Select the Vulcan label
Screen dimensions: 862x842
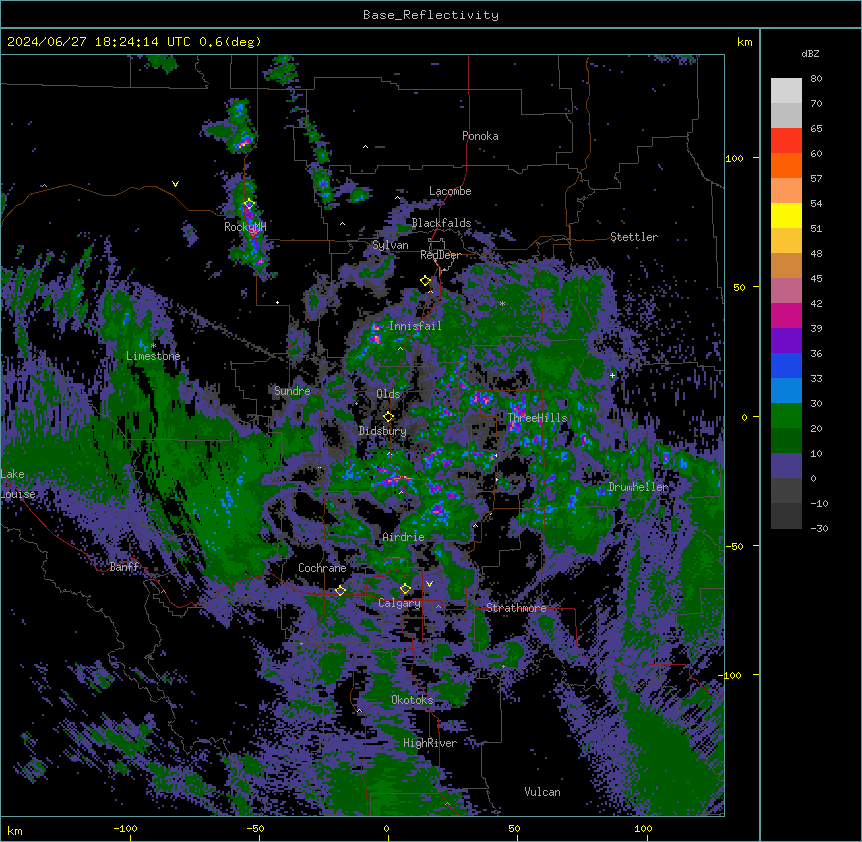pyautogui.click(x=542, y=792)
